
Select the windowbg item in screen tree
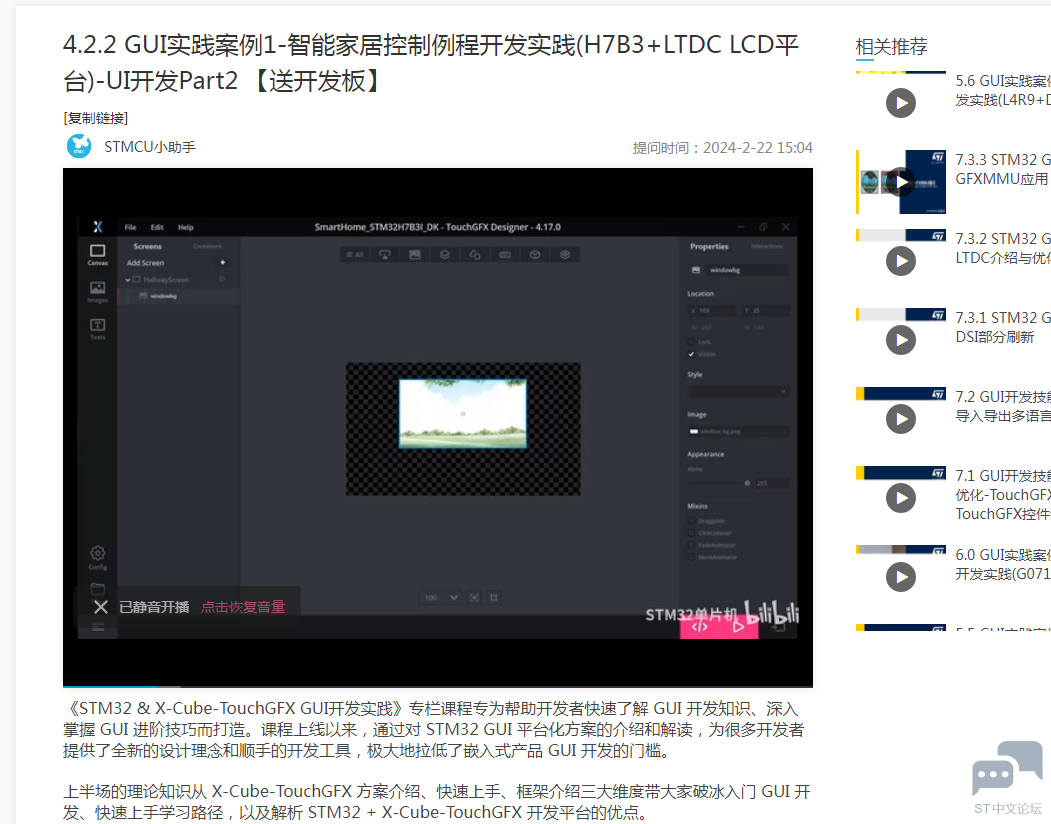178,296
